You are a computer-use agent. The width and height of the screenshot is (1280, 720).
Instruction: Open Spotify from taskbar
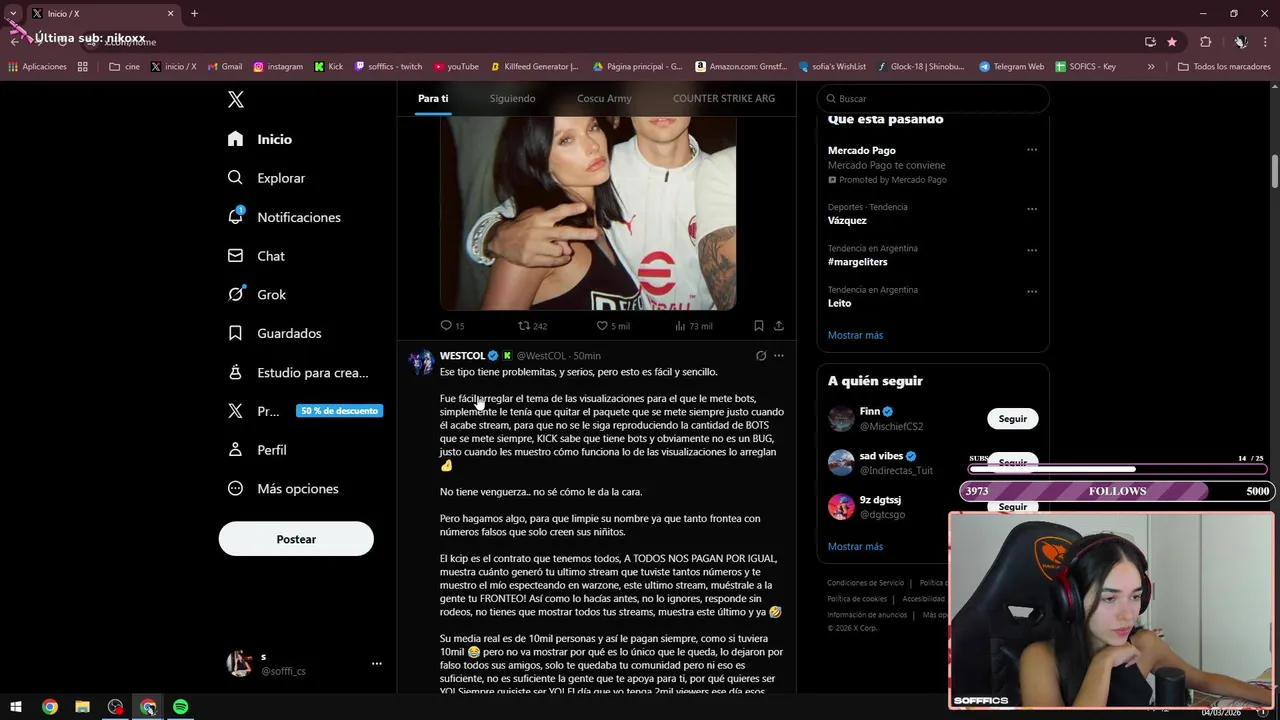[x=180, y=707]
